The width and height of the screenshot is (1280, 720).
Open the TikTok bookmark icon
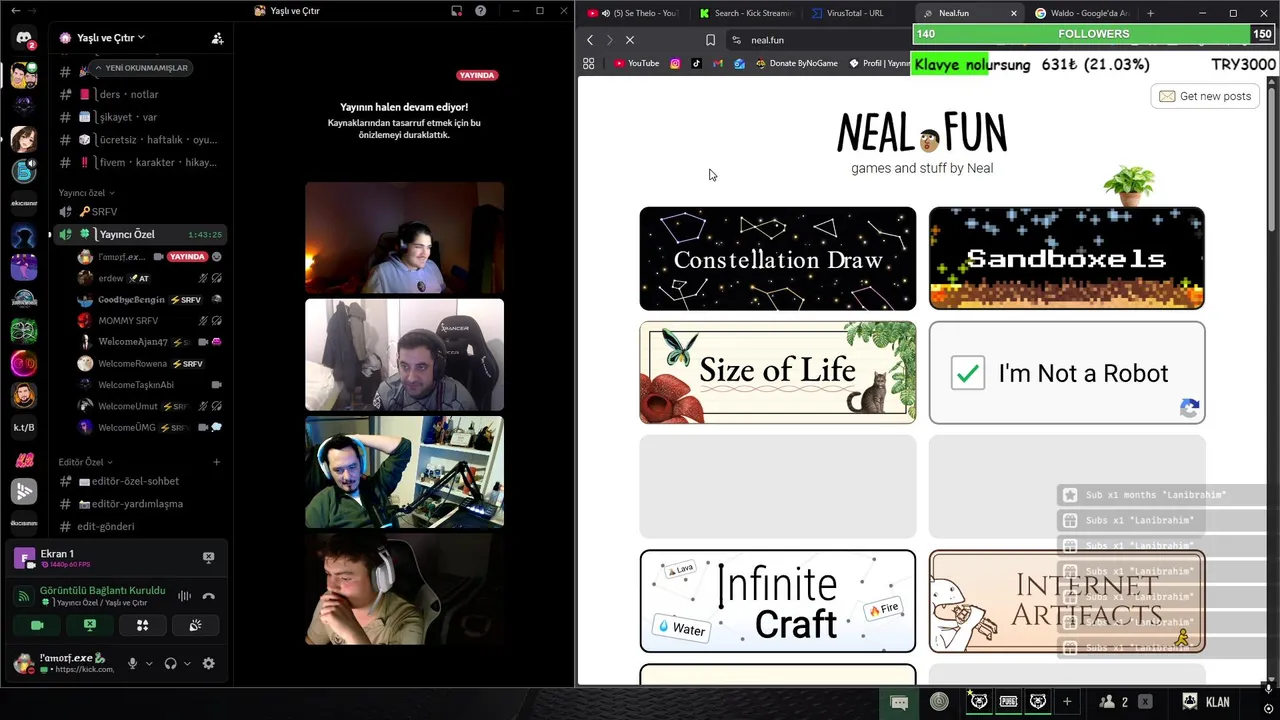[696, 63]
